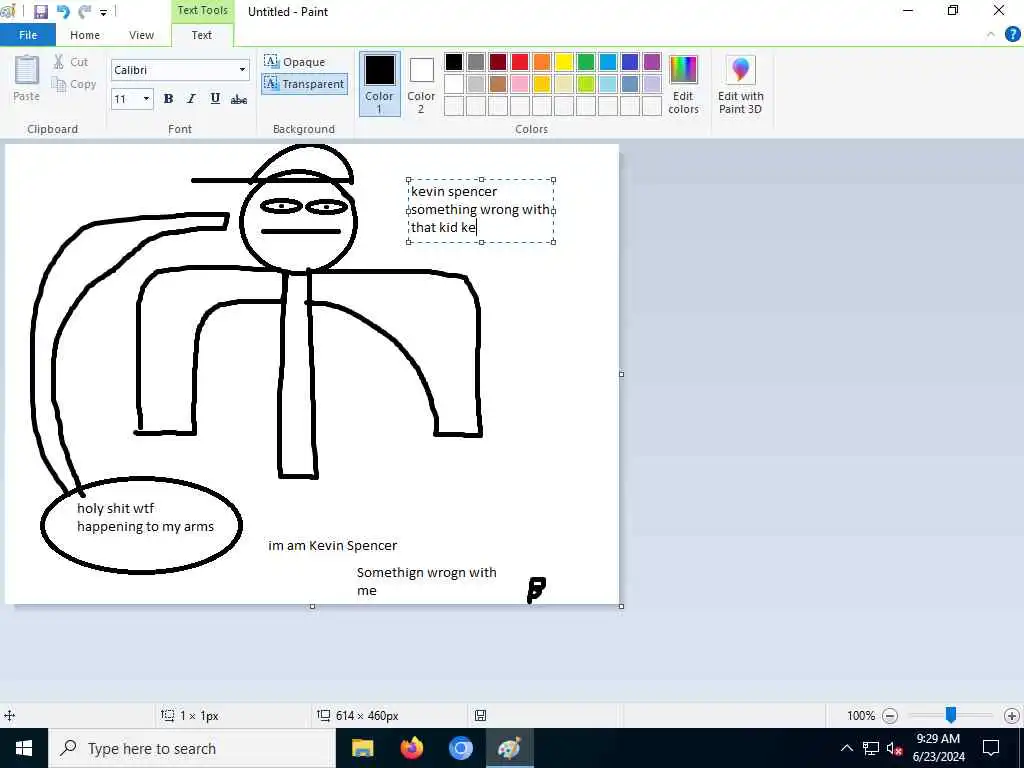
Task: Open Firefox from the taskbar
Action: [411, 748]
